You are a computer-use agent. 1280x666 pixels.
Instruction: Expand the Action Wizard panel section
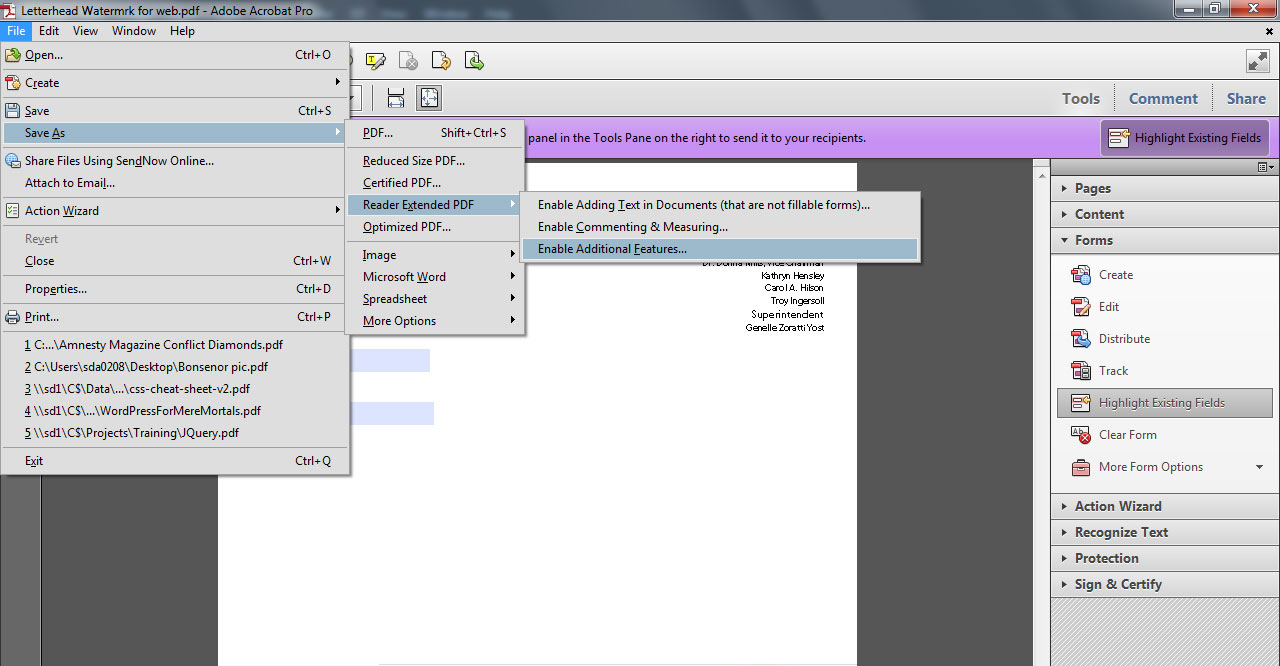coord(1164,506)
